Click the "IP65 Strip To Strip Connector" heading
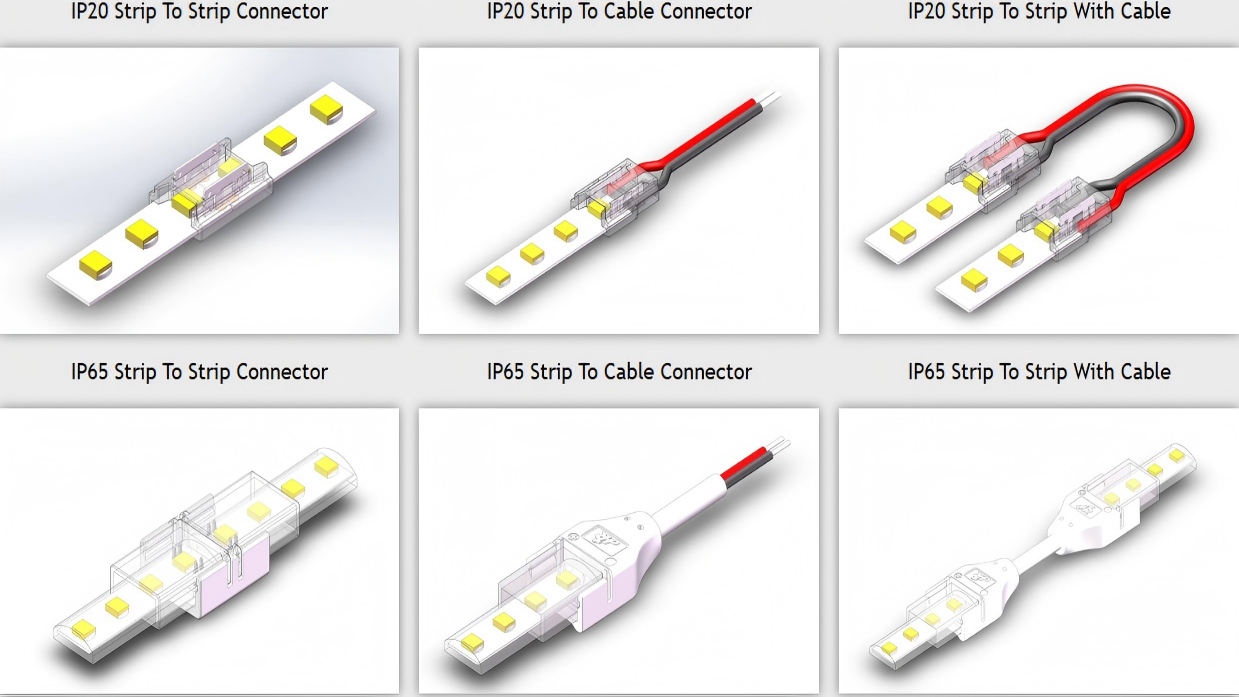 coord(199,372)
